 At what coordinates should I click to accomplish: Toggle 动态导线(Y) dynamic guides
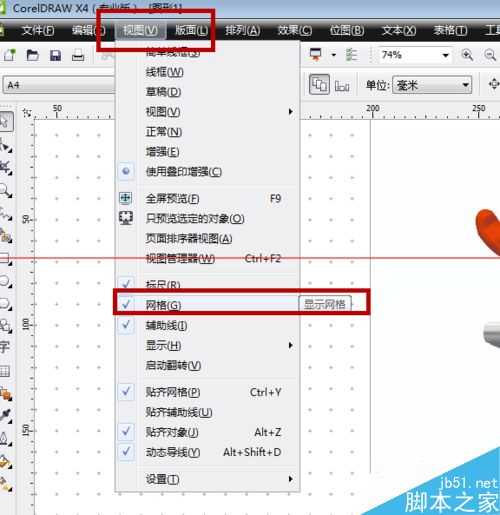click(207, 452)
